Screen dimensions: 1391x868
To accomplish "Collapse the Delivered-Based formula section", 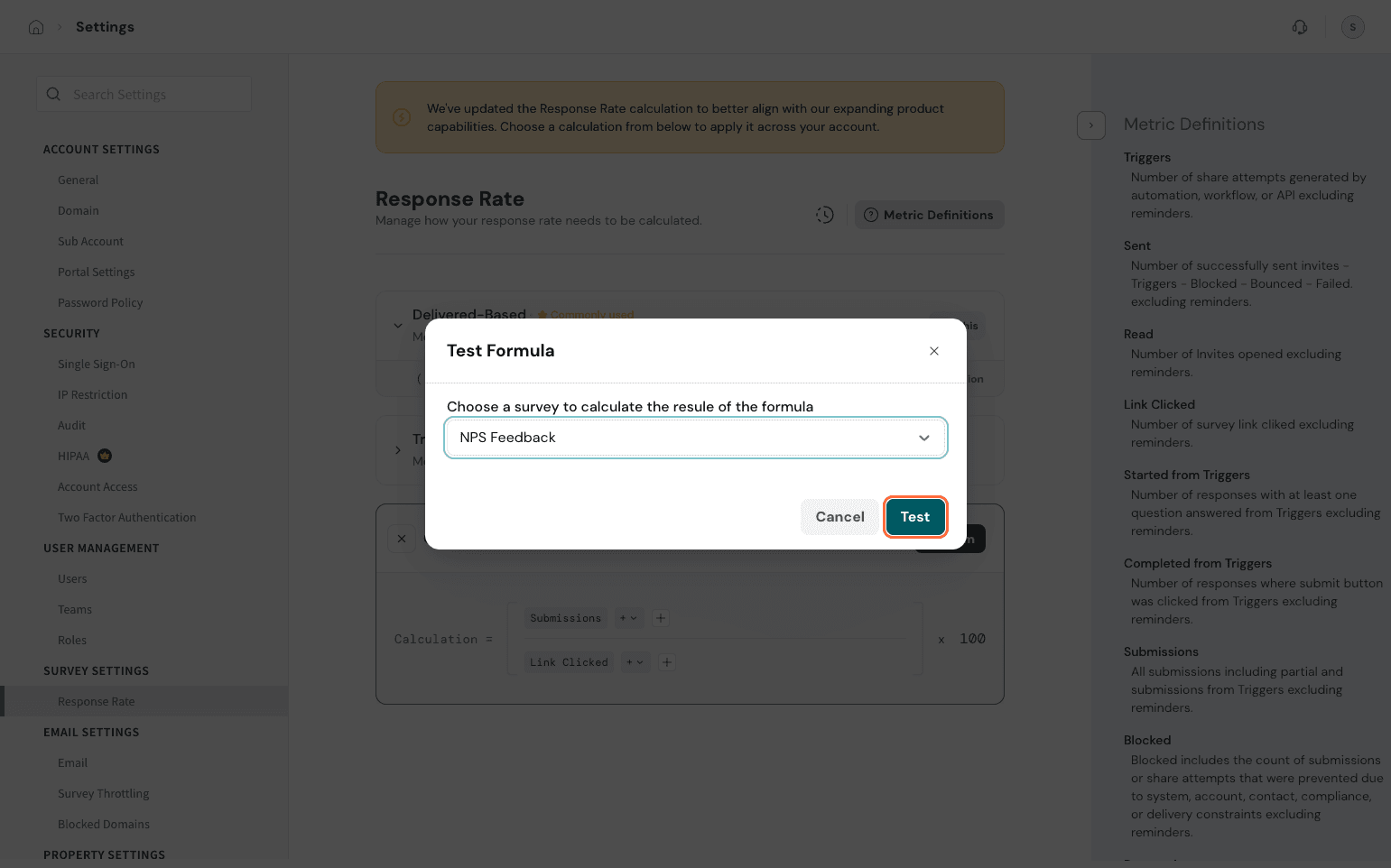I will tap(398, 326).
